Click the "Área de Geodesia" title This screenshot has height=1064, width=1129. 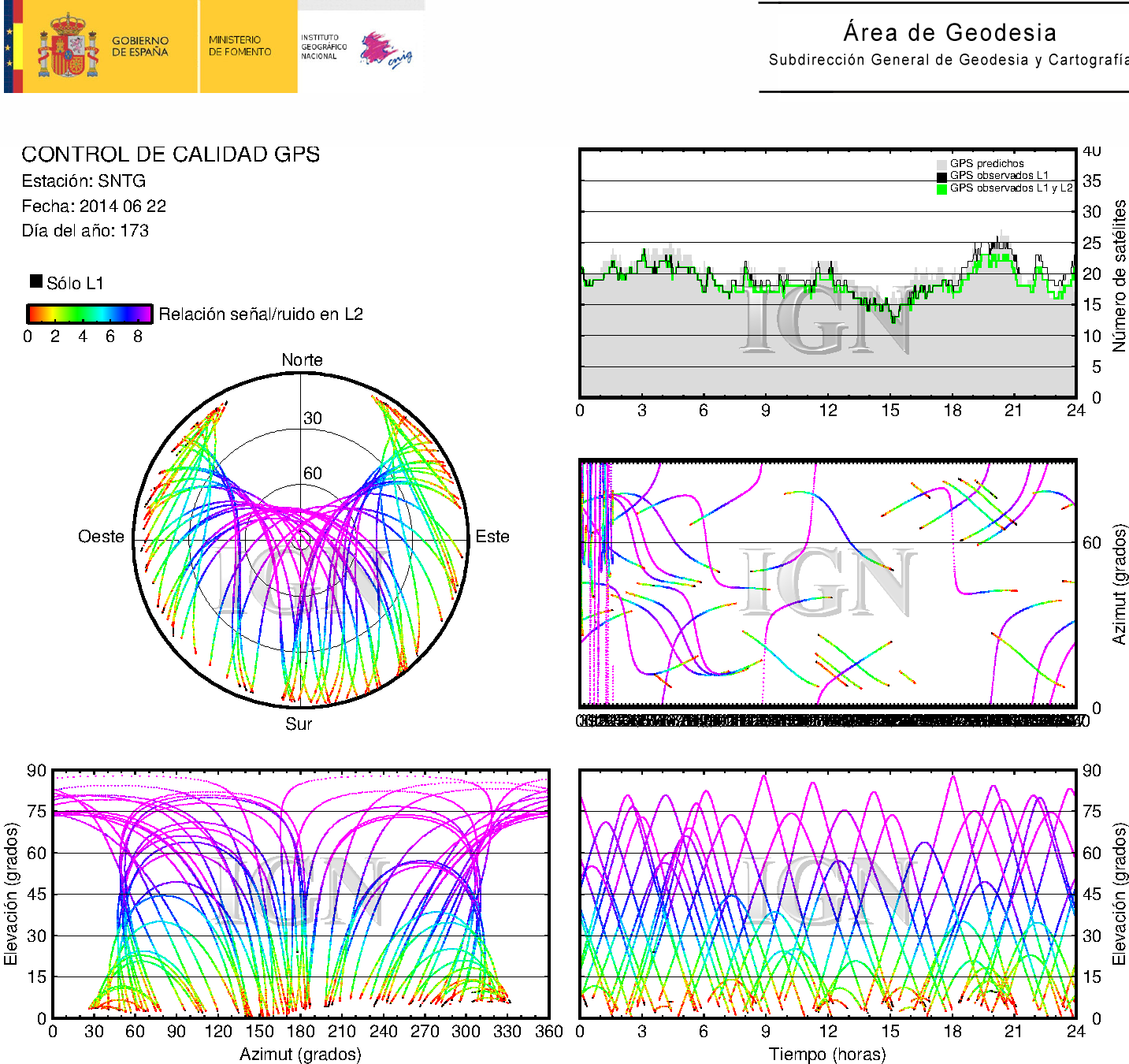coord(950,32)
